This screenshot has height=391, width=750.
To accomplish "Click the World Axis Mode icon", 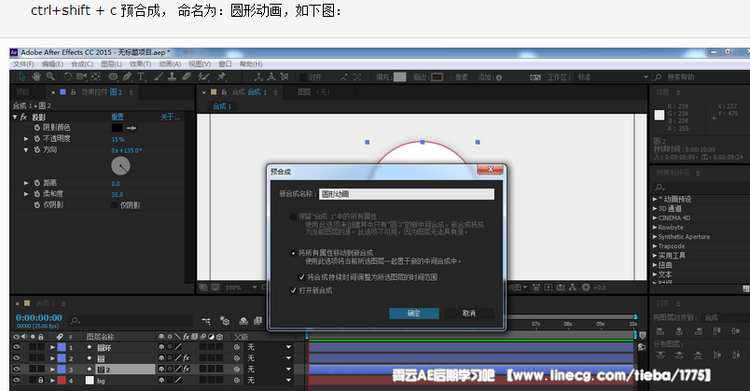I will (271, 77).
